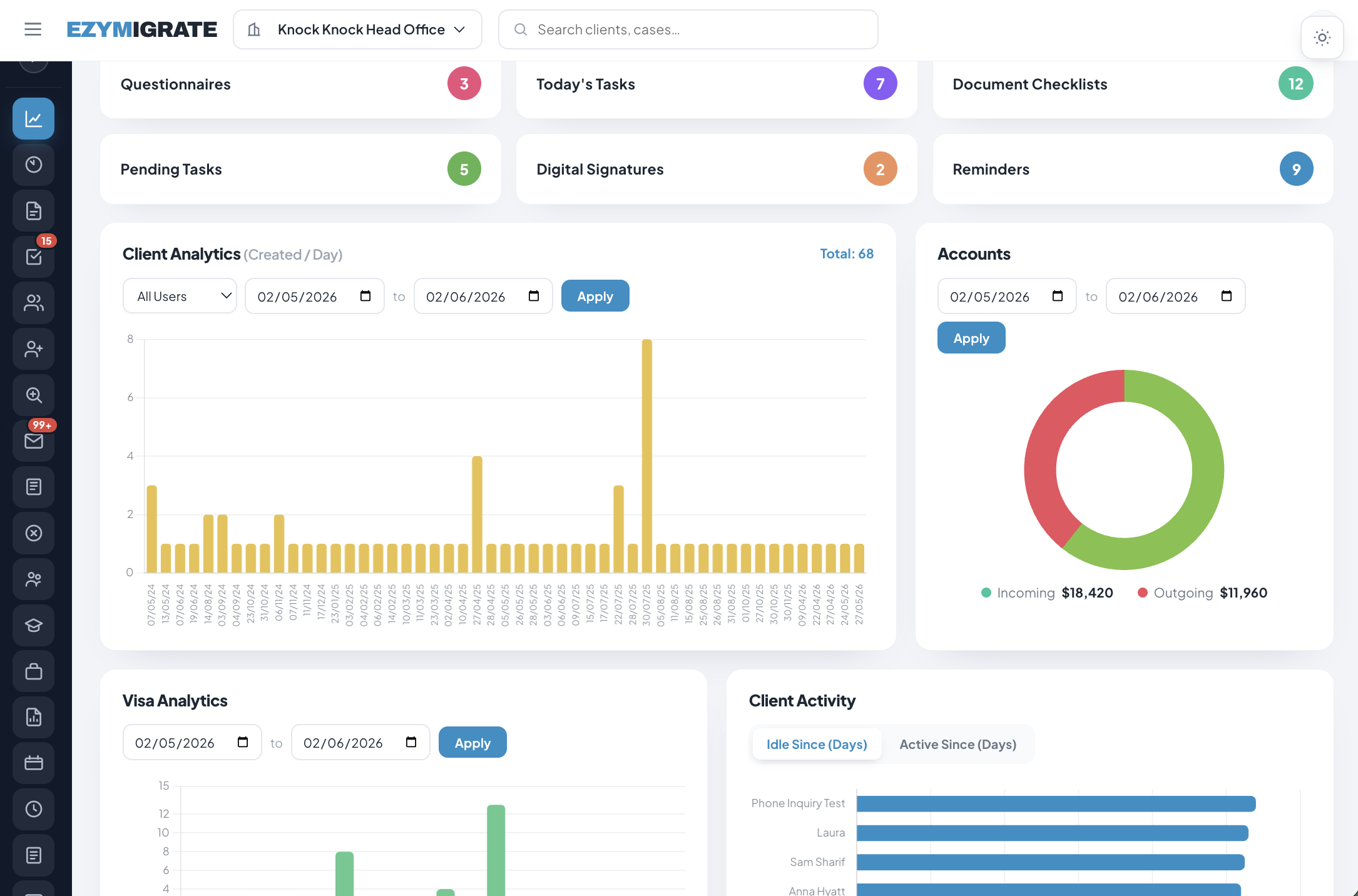The height and width of the screenshot is (896, 1358).
Task: Click the Phone Inquiry Test activity bar
Action: pyautogui.click(x=1056, y=803)
